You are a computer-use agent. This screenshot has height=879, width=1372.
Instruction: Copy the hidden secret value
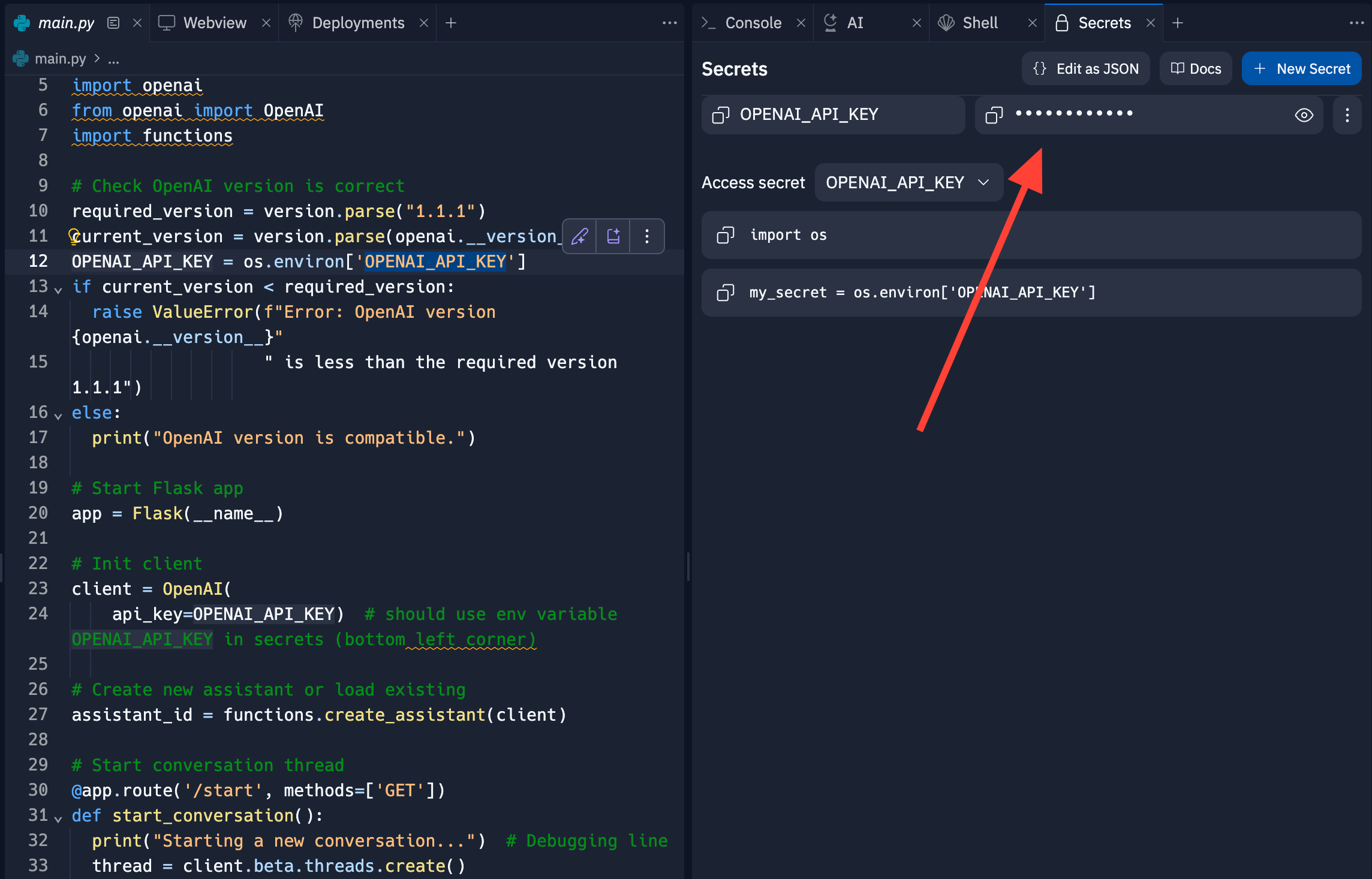[x=994, y=115]
